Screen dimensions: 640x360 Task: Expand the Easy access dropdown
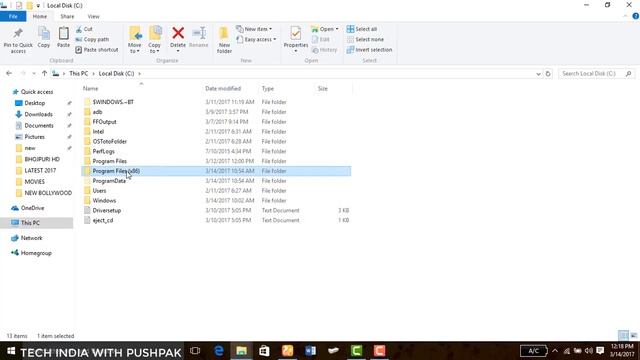[x=257, y=40]
